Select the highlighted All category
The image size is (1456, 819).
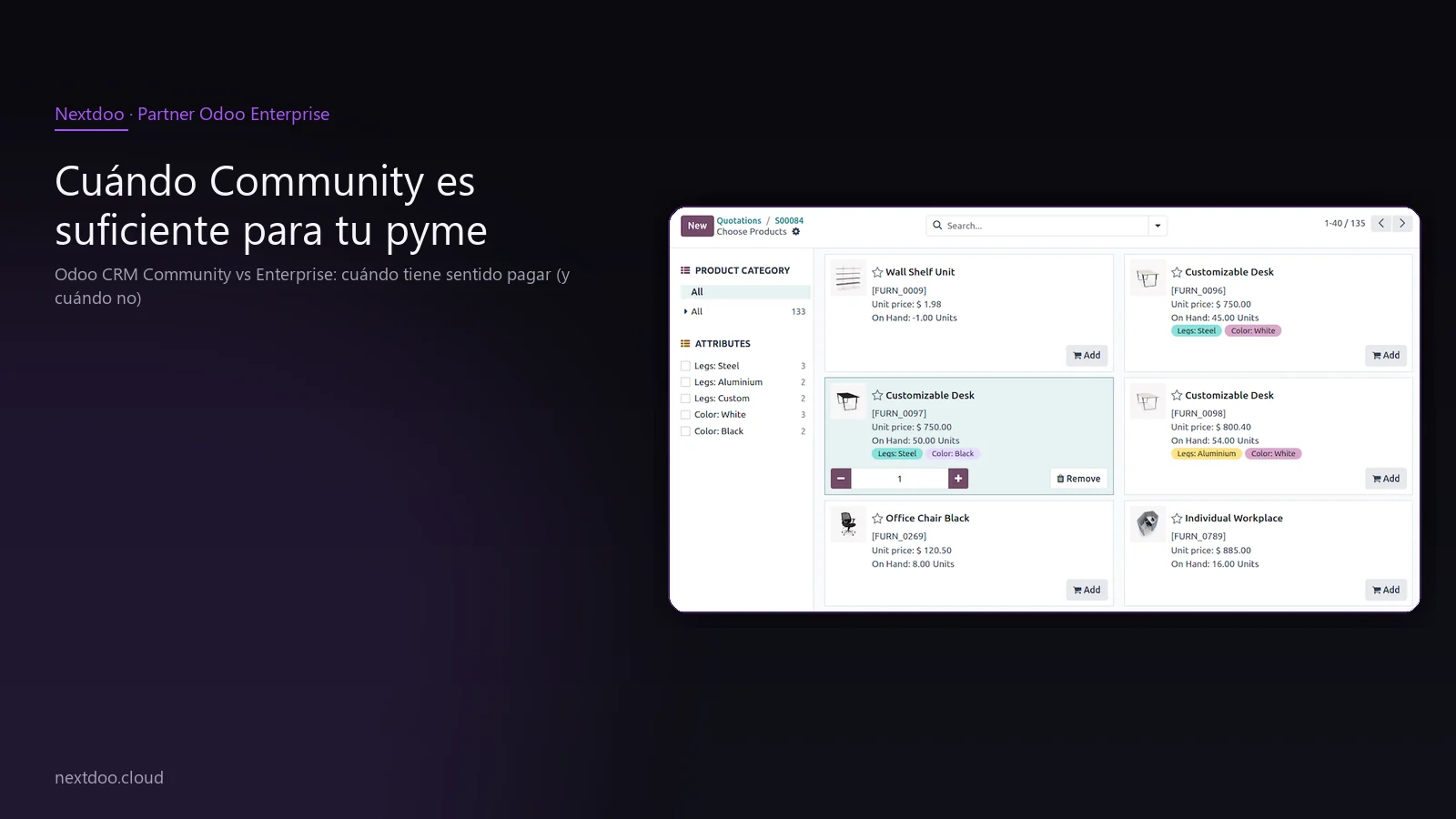click(x=744, y=292)
